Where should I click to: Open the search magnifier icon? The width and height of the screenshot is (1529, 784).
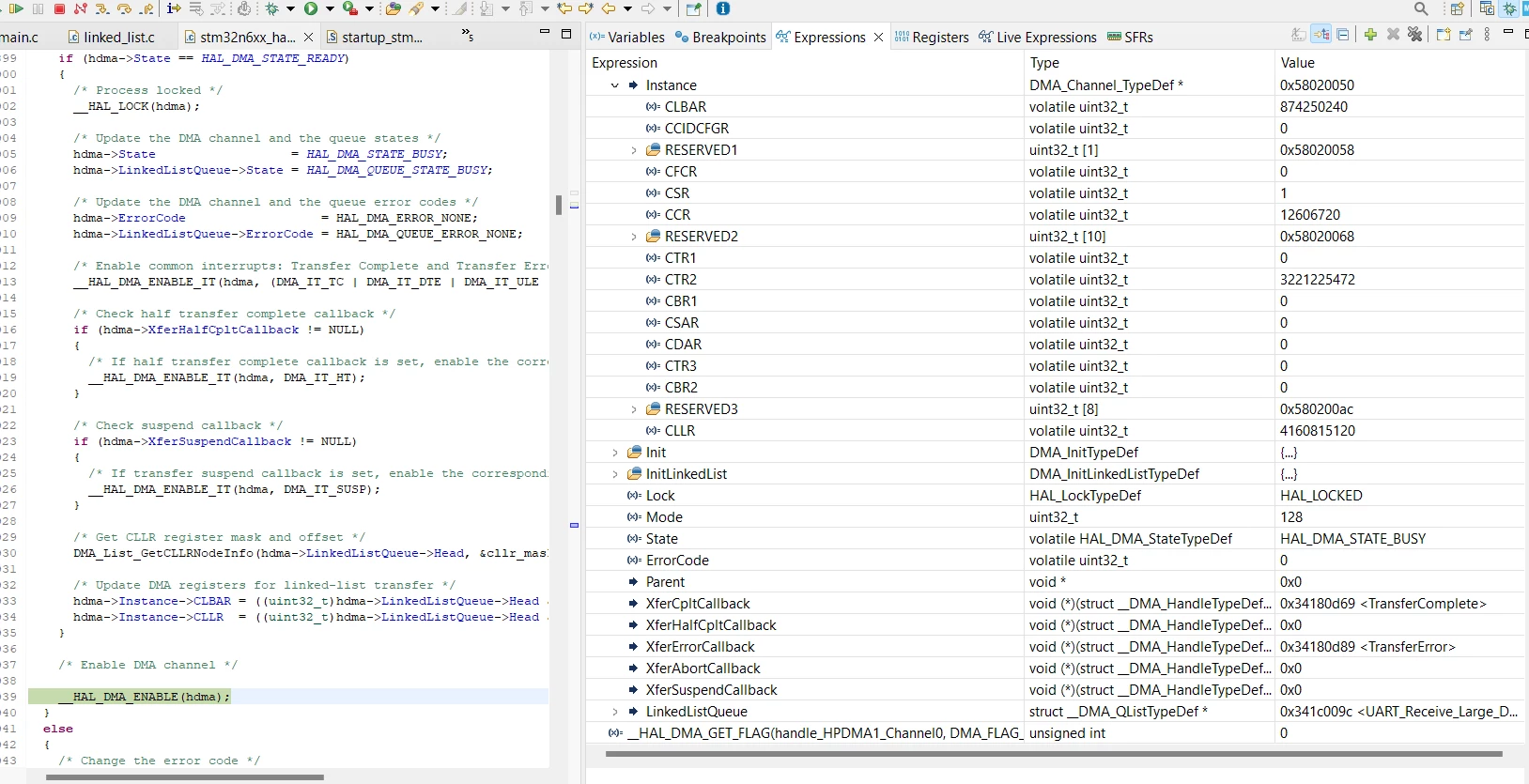click(1421, 8)
